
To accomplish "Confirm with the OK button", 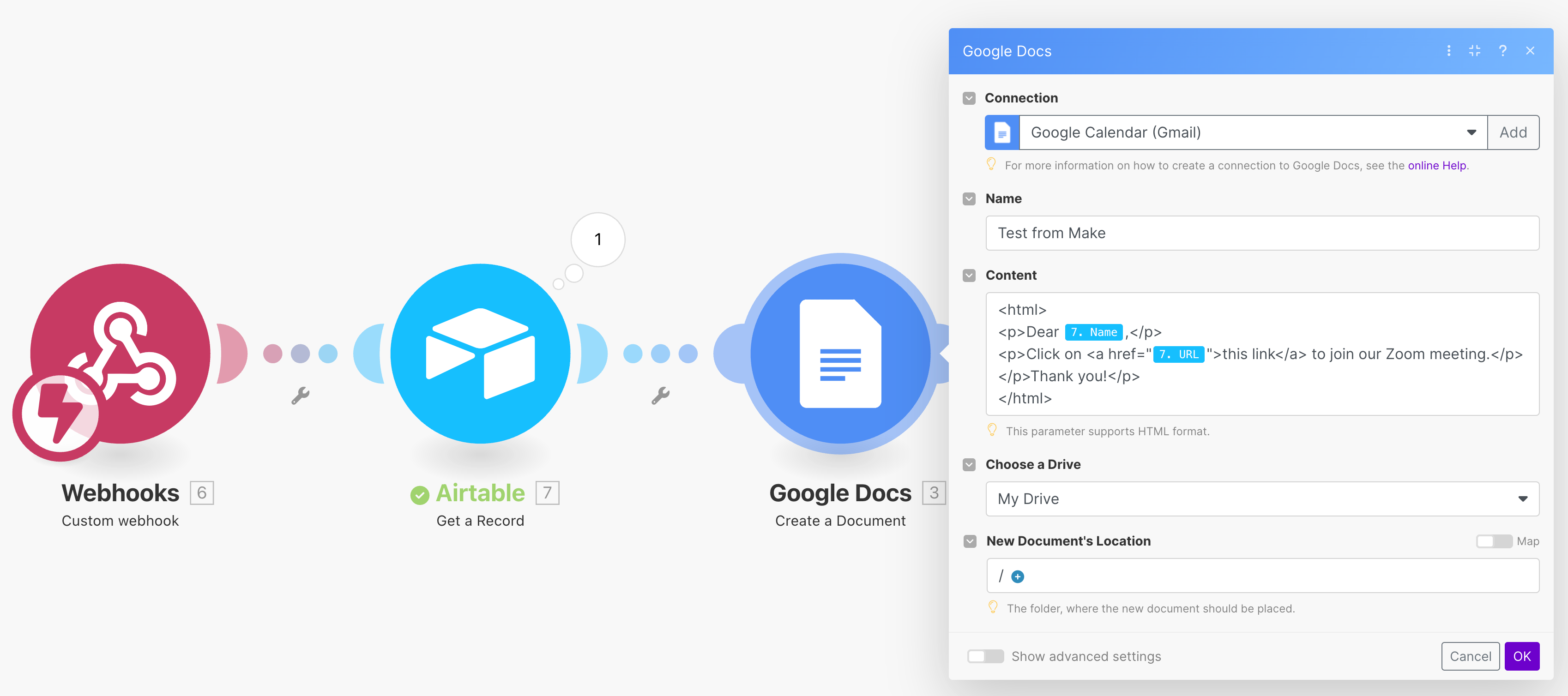I will pyautogui.click(x=1522, y=656).
